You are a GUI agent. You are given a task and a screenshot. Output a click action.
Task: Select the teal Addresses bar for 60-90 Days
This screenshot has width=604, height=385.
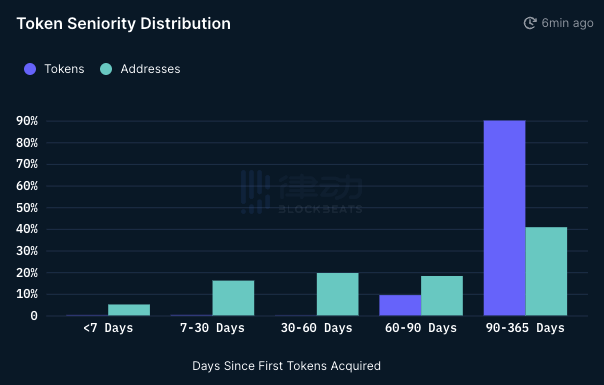(442, 296)
